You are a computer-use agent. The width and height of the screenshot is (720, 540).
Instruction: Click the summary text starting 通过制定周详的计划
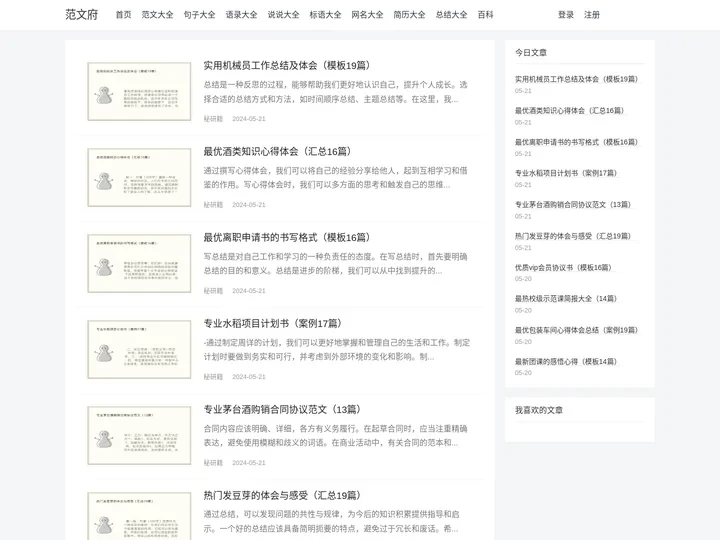point(337,349)
